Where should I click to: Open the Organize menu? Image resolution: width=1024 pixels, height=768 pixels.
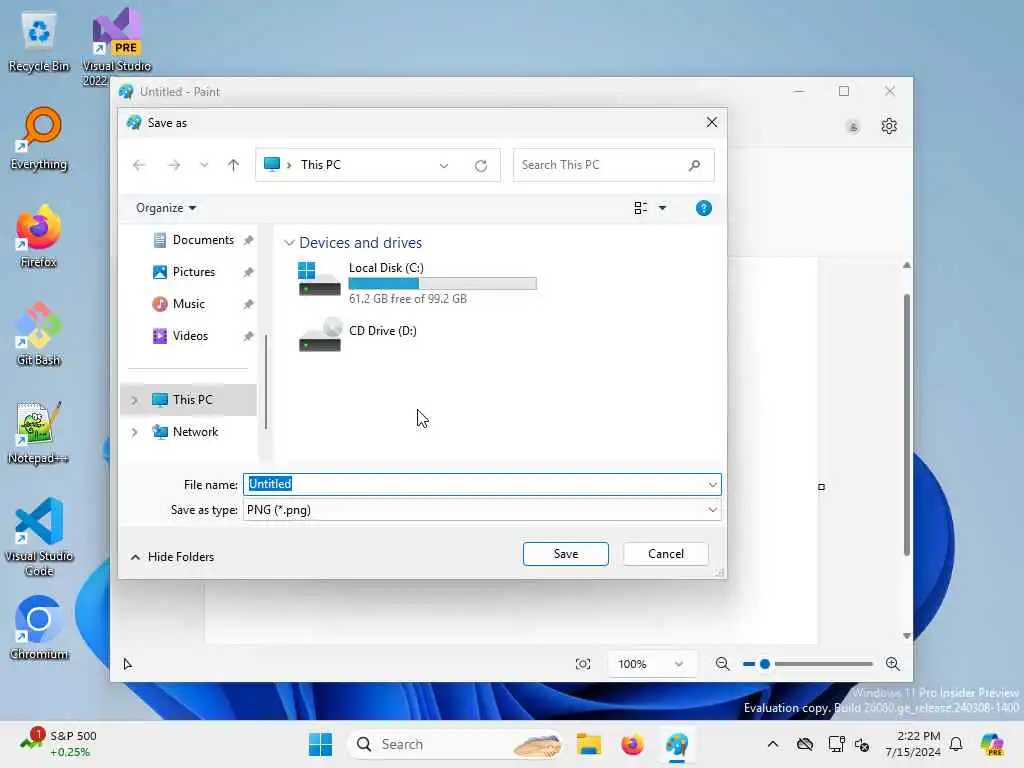pyautogui.click(x=165, y=208)
